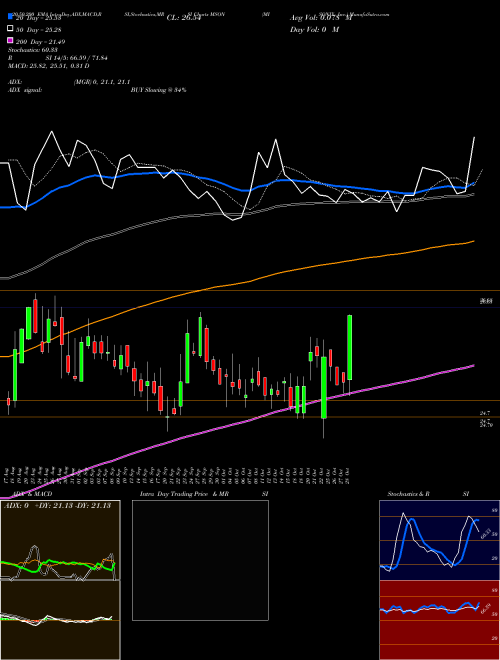This screenshot has width=500, height=660.
Task: Click the ADX '(MGR) 0, 21.1, 21.1' values
Action: [102, 82]
